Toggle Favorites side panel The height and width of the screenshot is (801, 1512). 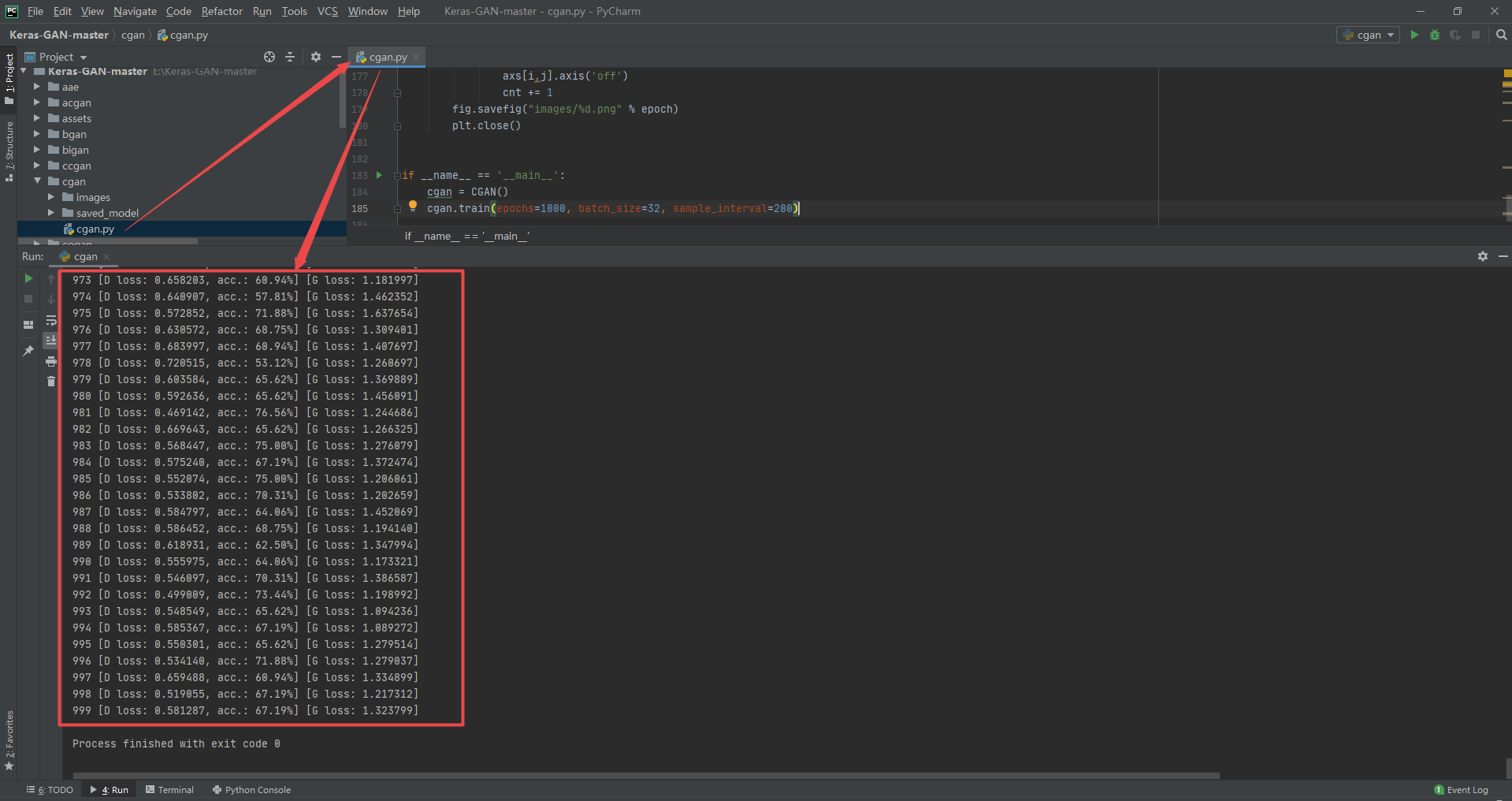coord(9,741)
